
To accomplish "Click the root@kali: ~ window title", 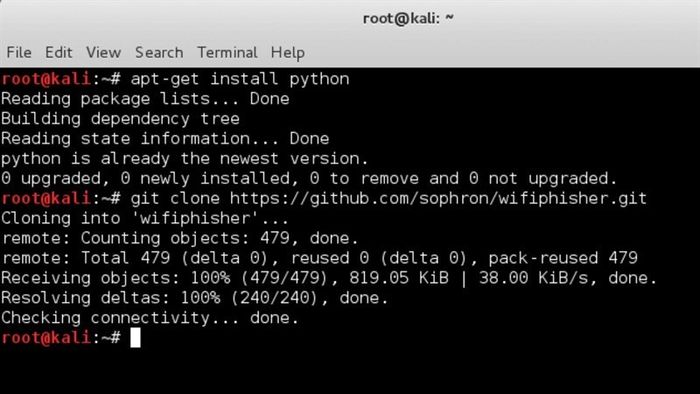I will (408, 19).
